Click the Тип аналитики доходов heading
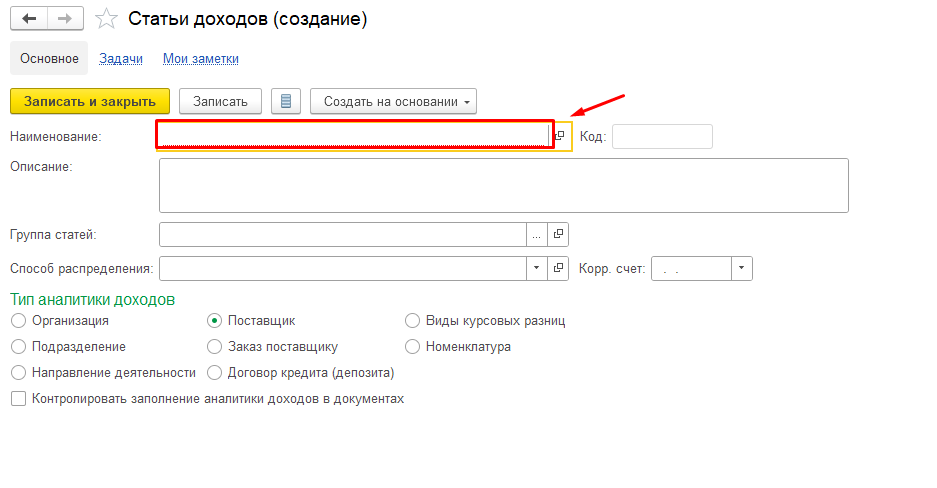 93,299
